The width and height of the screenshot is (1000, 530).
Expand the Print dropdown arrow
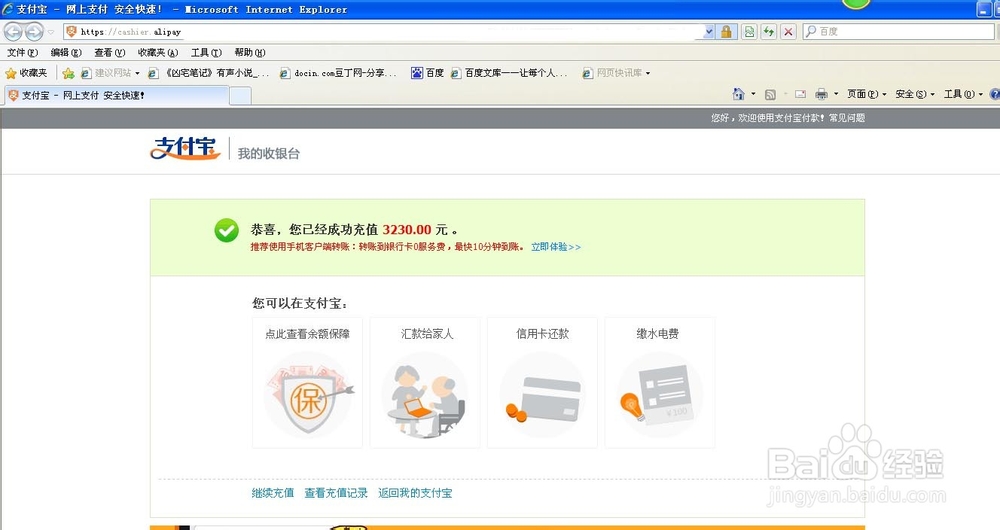(836, 94)
